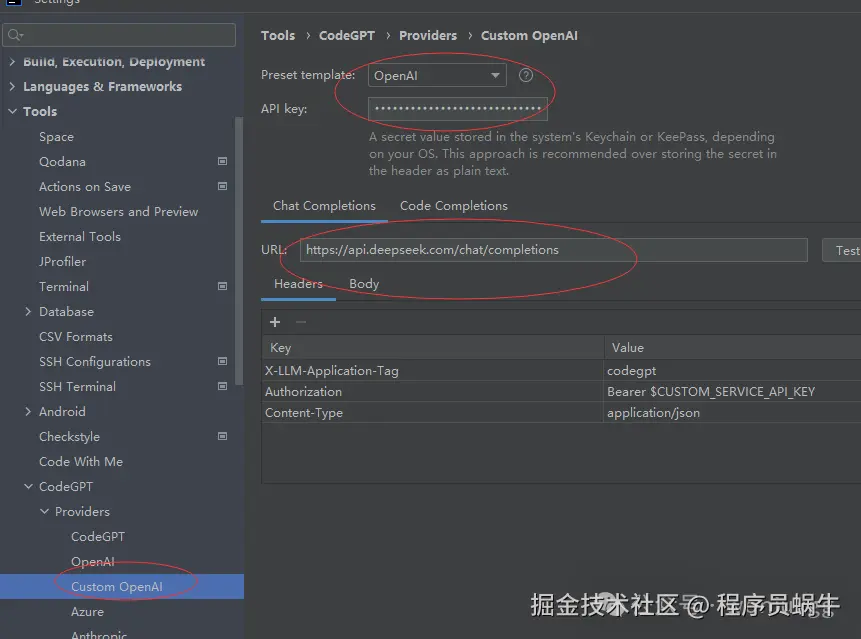Click the project-level icon next to SSH Configurations
Screen dimensions: 861x639
222,361
